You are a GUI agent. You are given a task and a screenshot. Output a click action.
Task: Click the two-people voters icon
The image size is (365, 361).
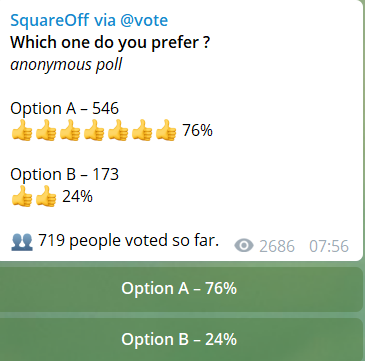(22, 241)
